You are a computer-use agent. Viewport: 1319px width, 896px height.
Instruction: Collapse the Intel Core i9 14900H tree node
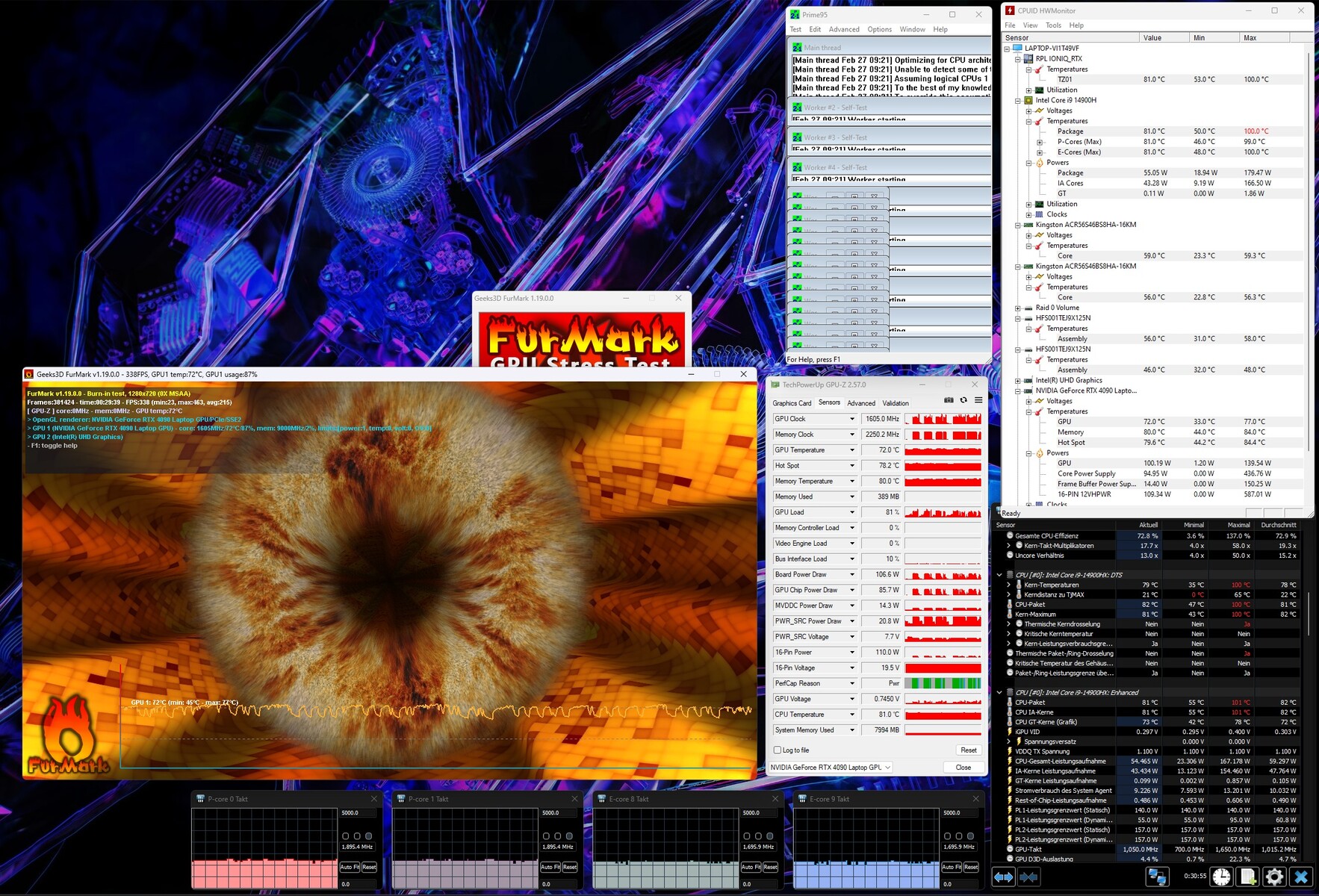pos(1018,100)
